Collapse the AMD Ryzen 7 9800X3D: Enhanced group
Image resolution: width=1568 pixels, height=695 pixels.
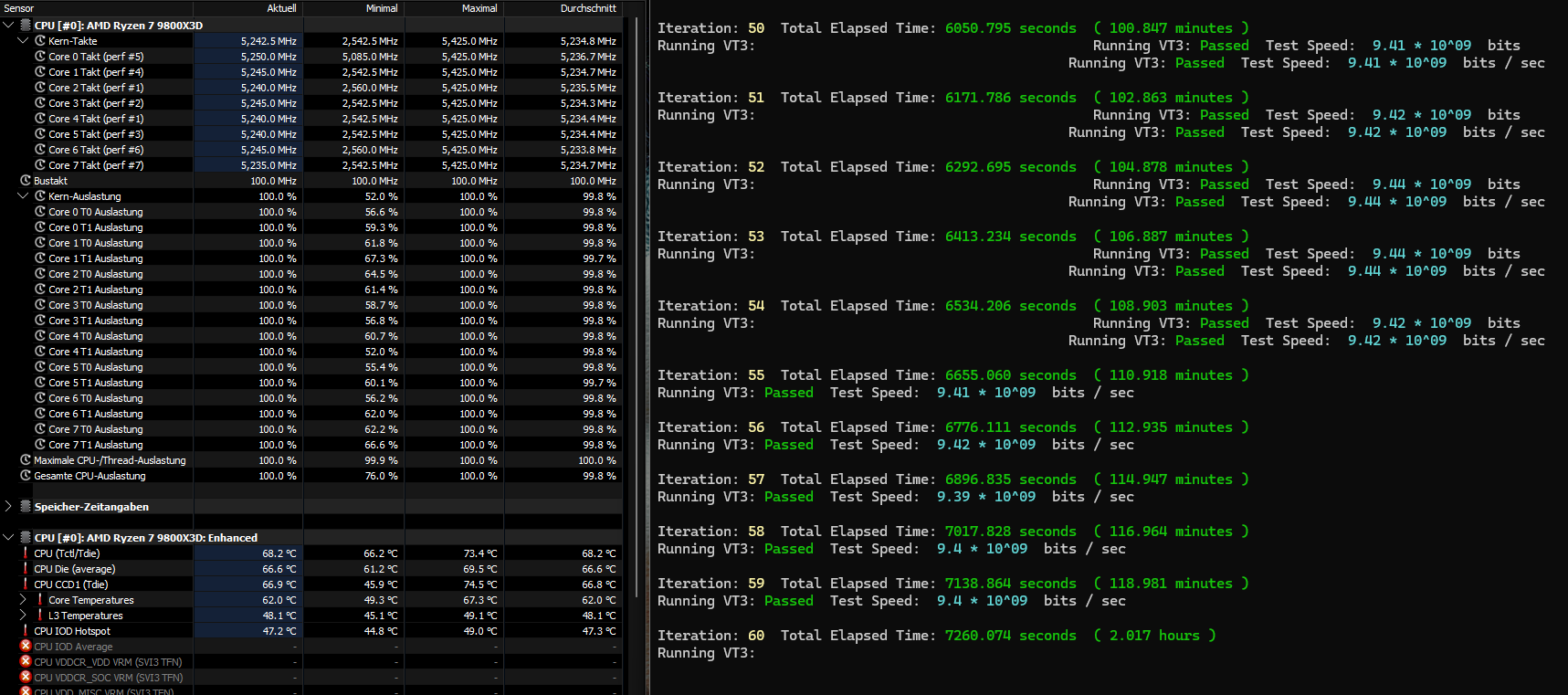click(x=8, y=537)
